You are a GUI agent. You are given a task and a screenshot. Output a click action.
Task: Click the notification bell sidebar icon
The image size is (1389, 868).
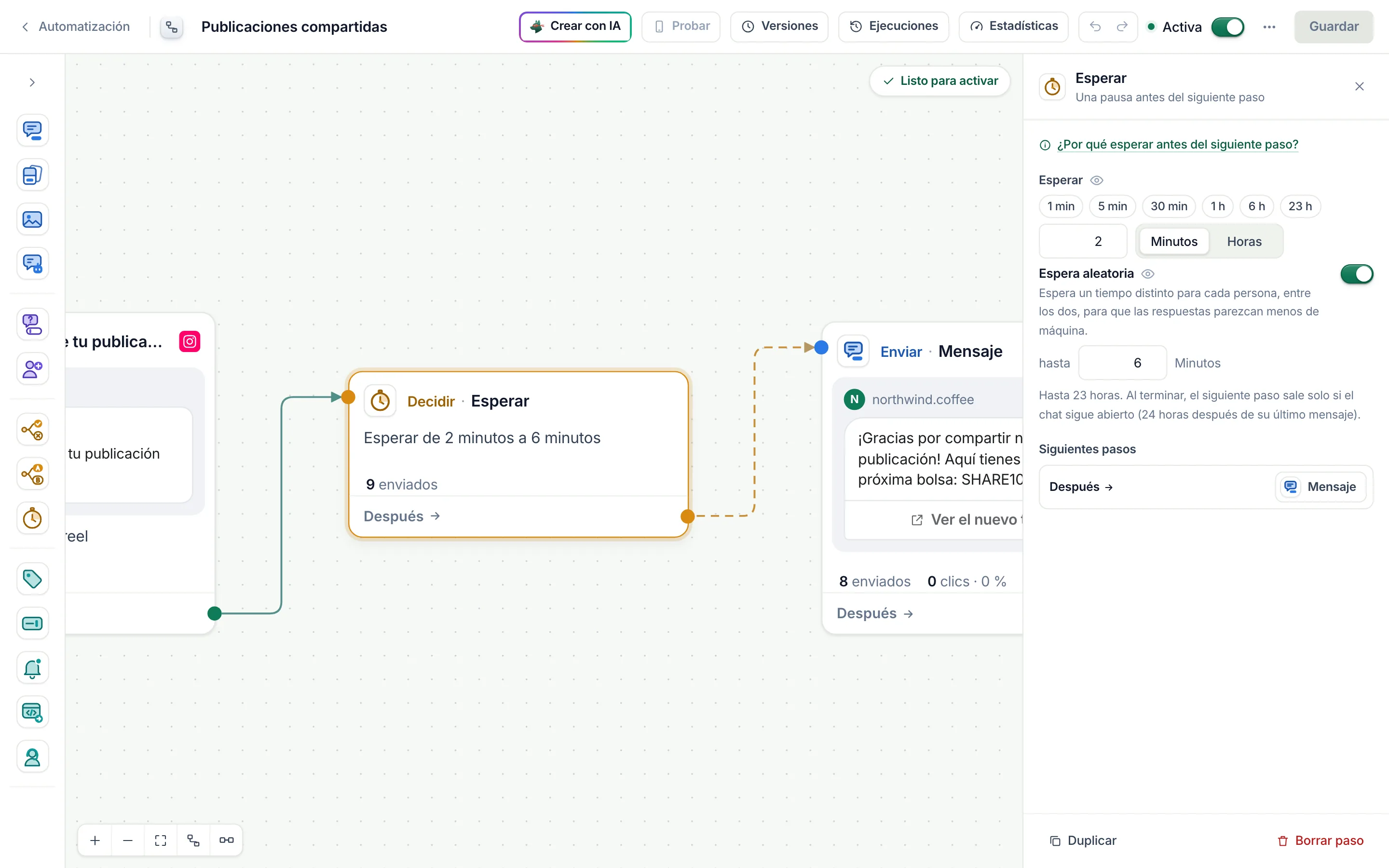click(32, 668)
